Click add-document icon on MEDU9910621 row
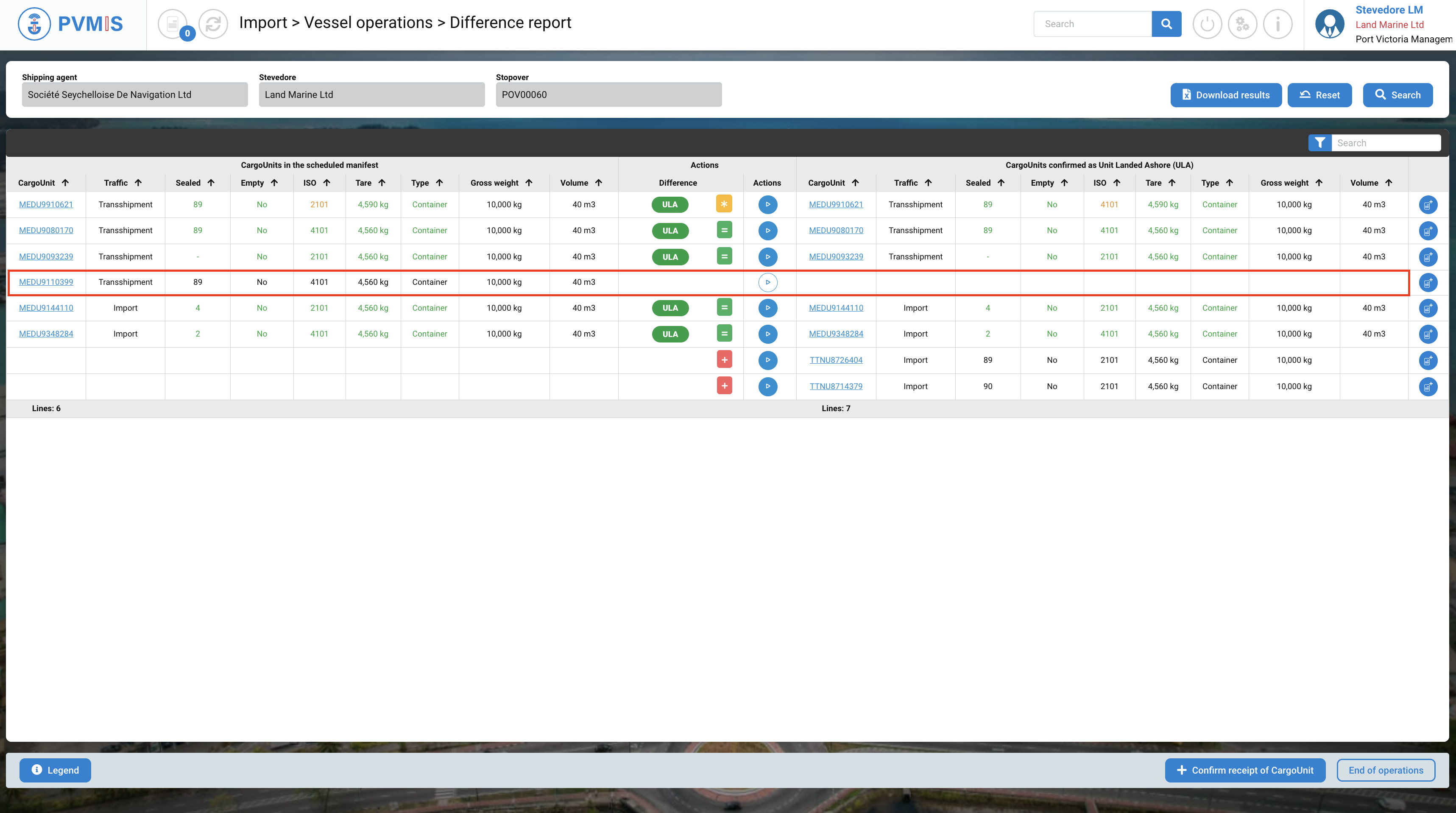The width and height of the screenshot is (1456, 813). 1428,204
